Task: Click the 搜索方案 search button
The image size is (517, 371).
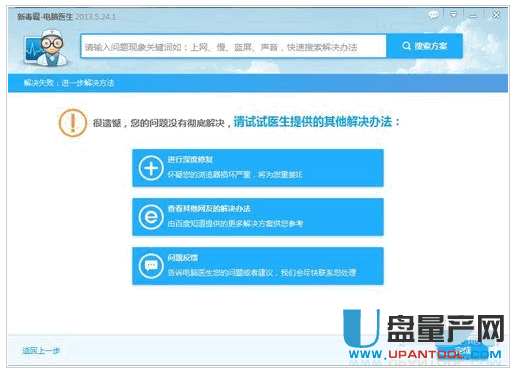Action: click(x=424, y=46)
